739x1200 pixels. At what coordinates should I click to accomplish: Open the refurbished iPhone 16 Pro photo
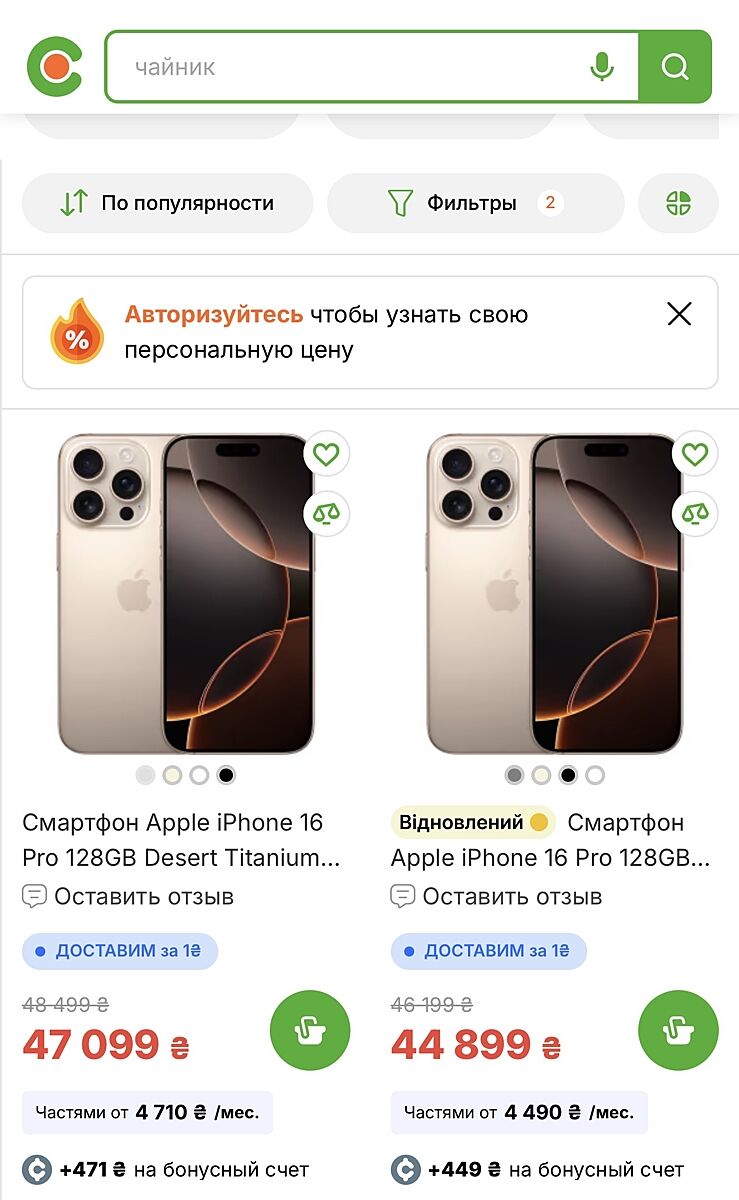point(554,594)
